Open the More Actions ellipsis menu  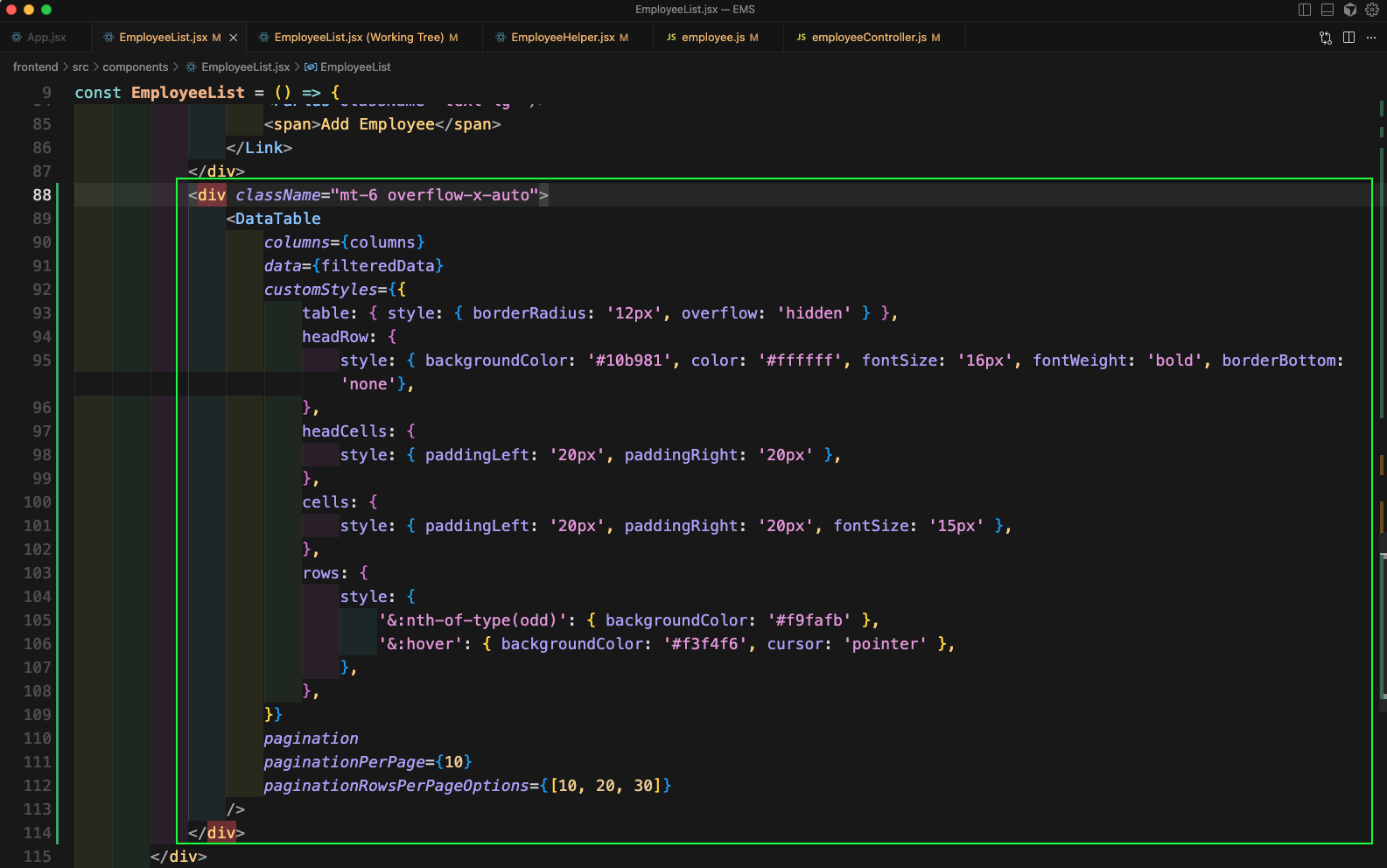pos(1371,38)
